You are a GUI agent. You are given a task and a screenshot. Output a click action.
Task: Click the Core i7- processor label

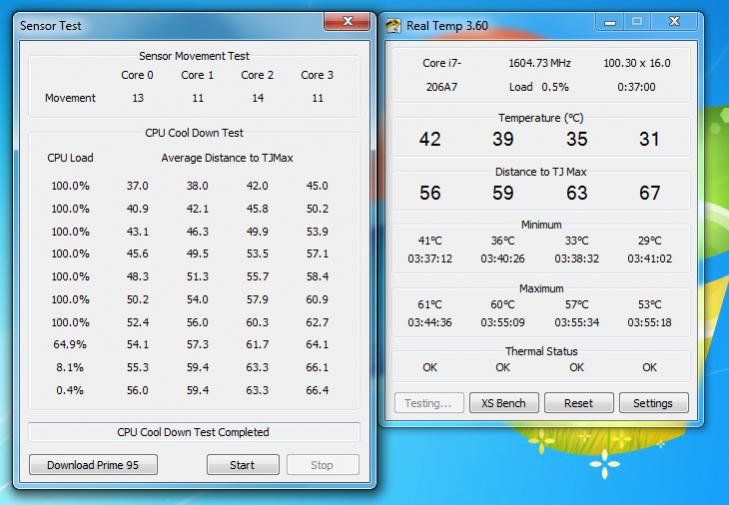pos(442,63)
